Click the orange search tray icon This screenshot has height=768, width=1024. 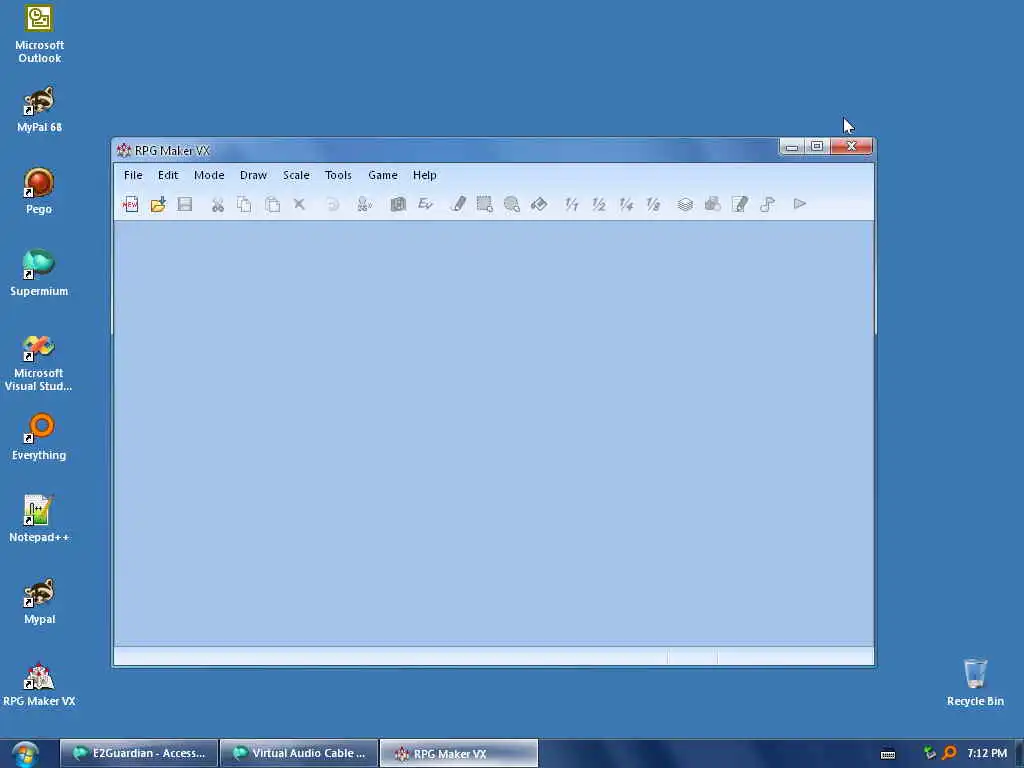pos(950,753)
